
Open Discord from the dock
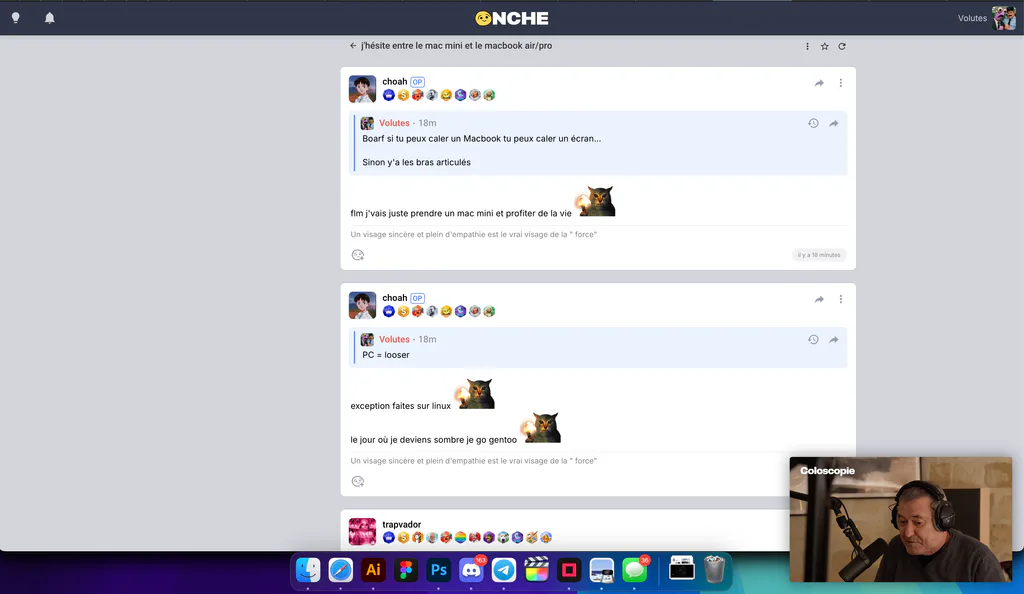[x=472, y=571]
